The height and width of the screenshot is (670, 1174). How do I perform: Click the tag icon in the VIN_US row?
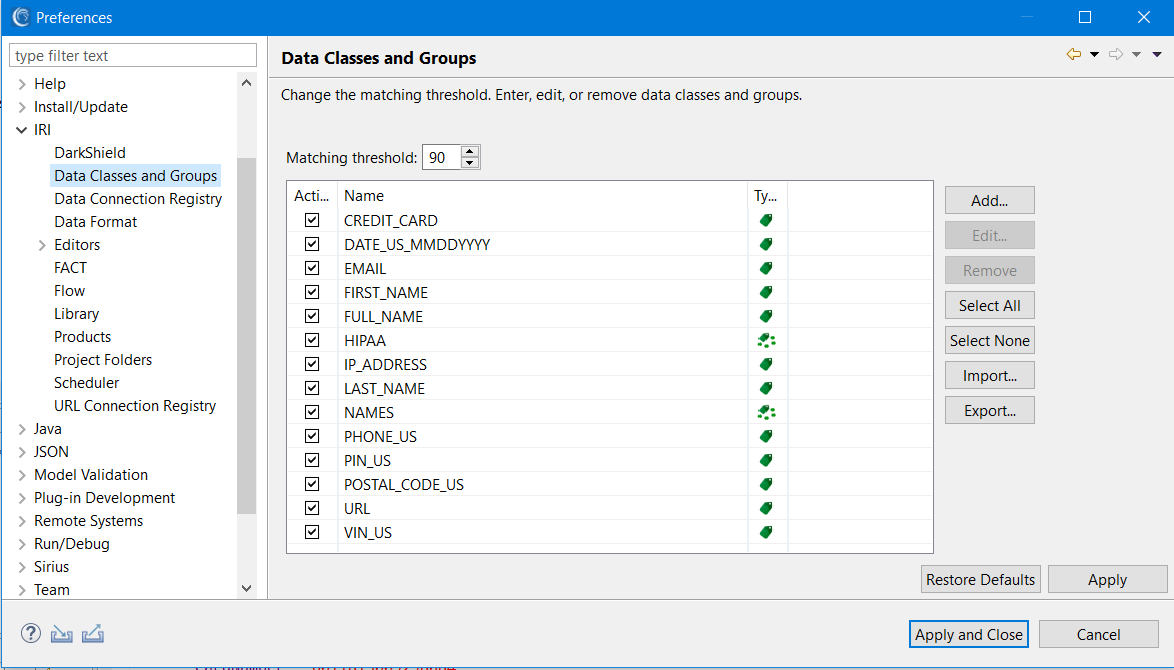766,532
